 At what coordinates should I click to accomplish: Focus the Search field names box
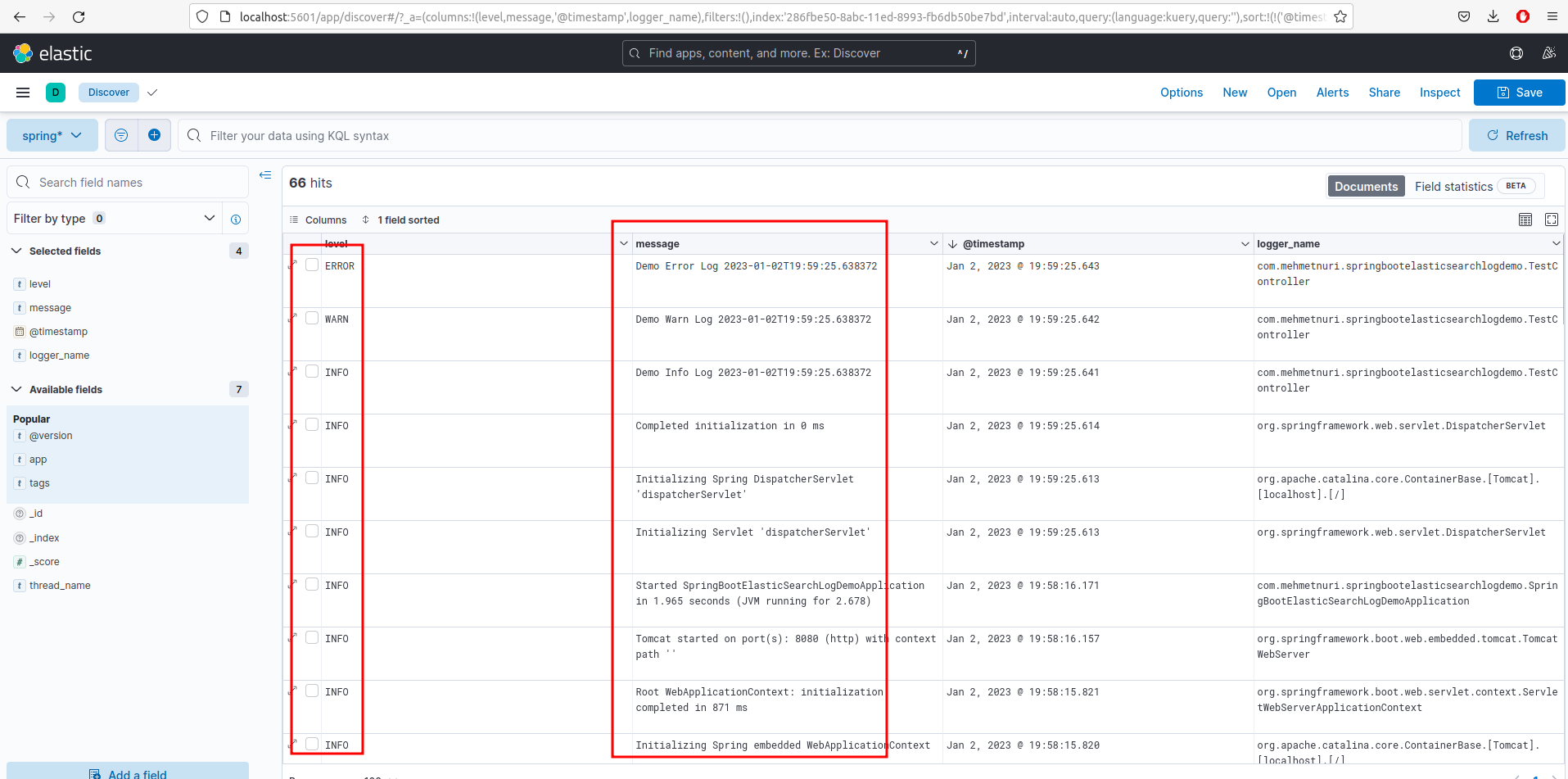128,182
